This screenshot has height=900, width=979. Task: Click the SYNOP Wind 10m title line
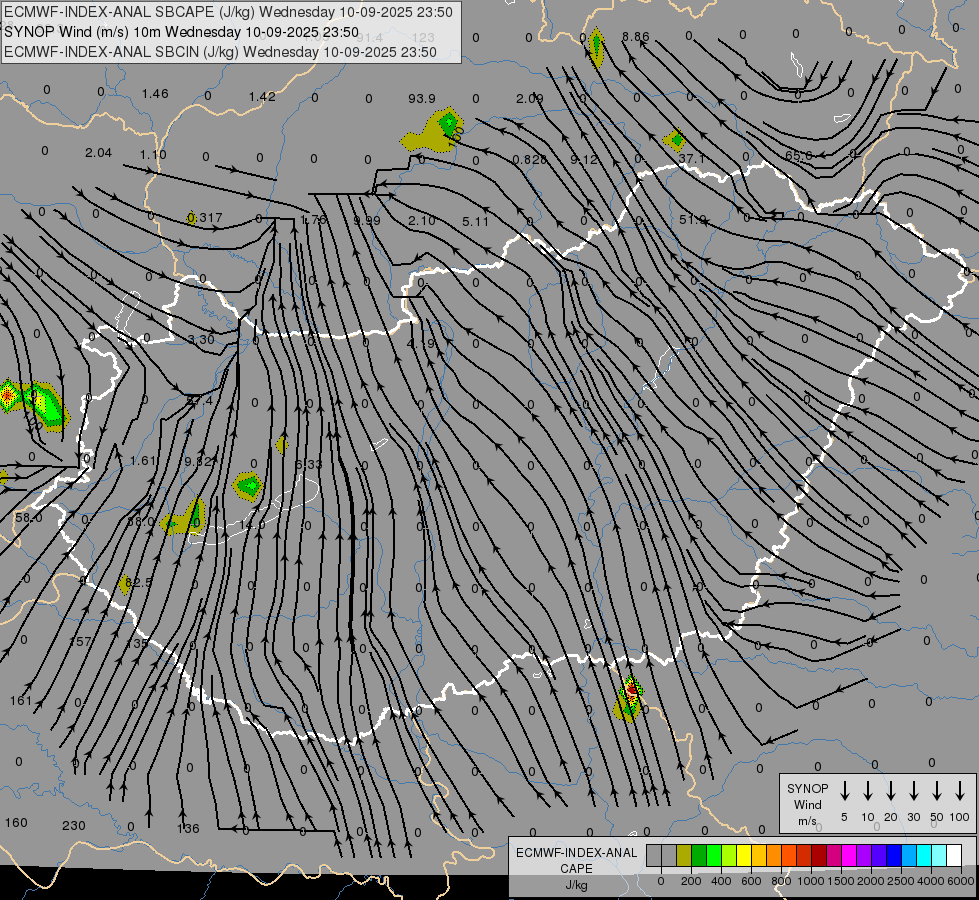tap(180, 32)
